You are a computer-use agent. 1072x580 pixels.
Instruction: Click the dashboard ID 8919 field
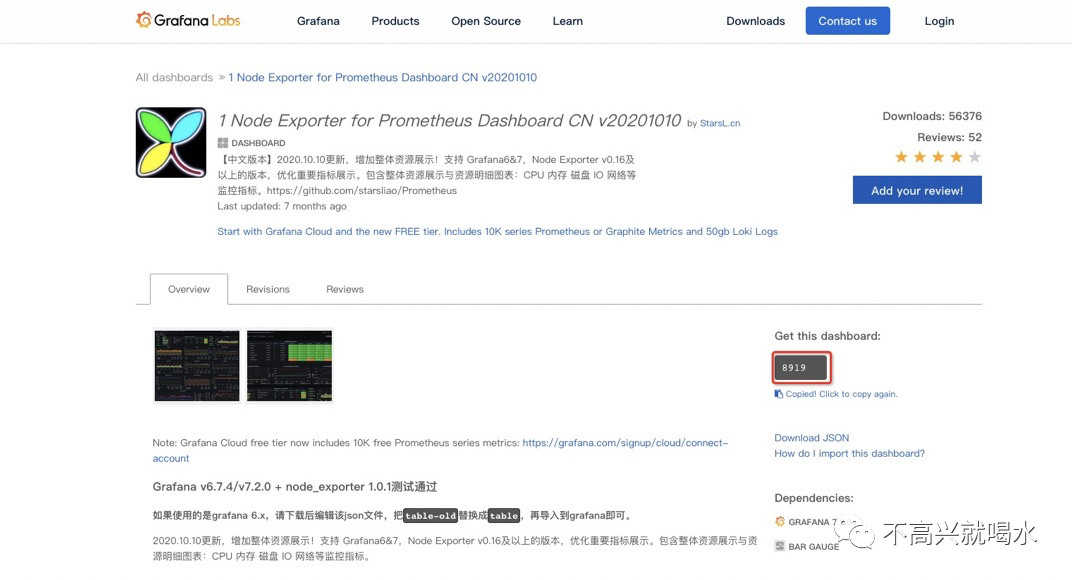tap(801, 368)
